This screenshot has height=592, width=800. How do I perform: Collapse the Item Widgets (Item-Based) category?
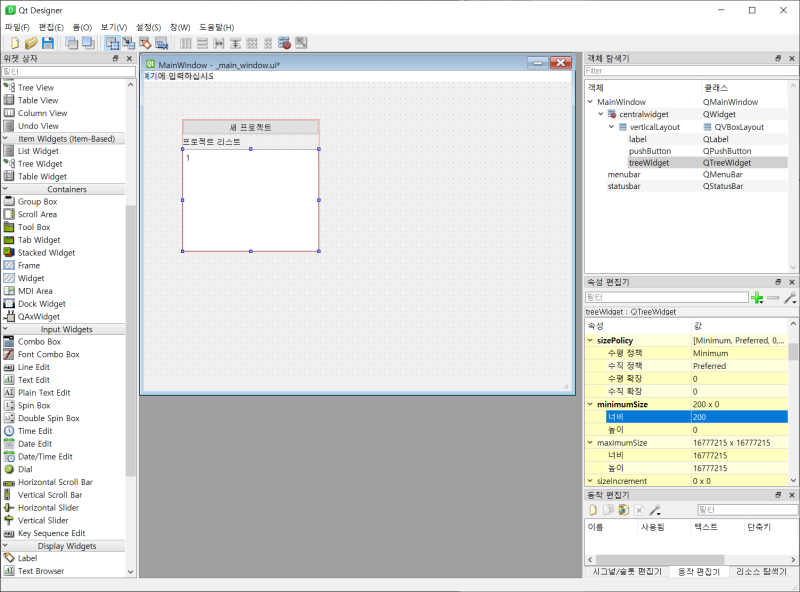point(6,138)
